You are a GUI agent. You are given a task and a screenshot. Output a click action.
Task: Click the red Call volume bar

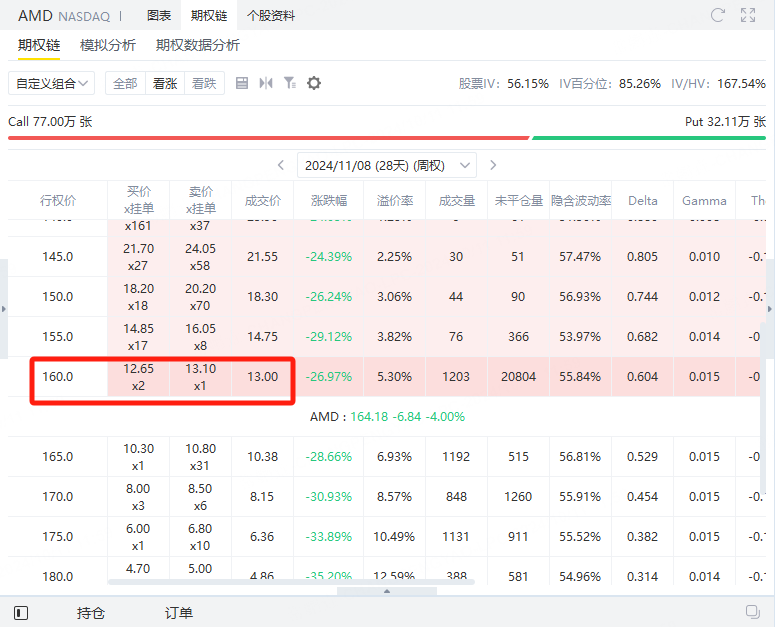[x=268, y=138]
